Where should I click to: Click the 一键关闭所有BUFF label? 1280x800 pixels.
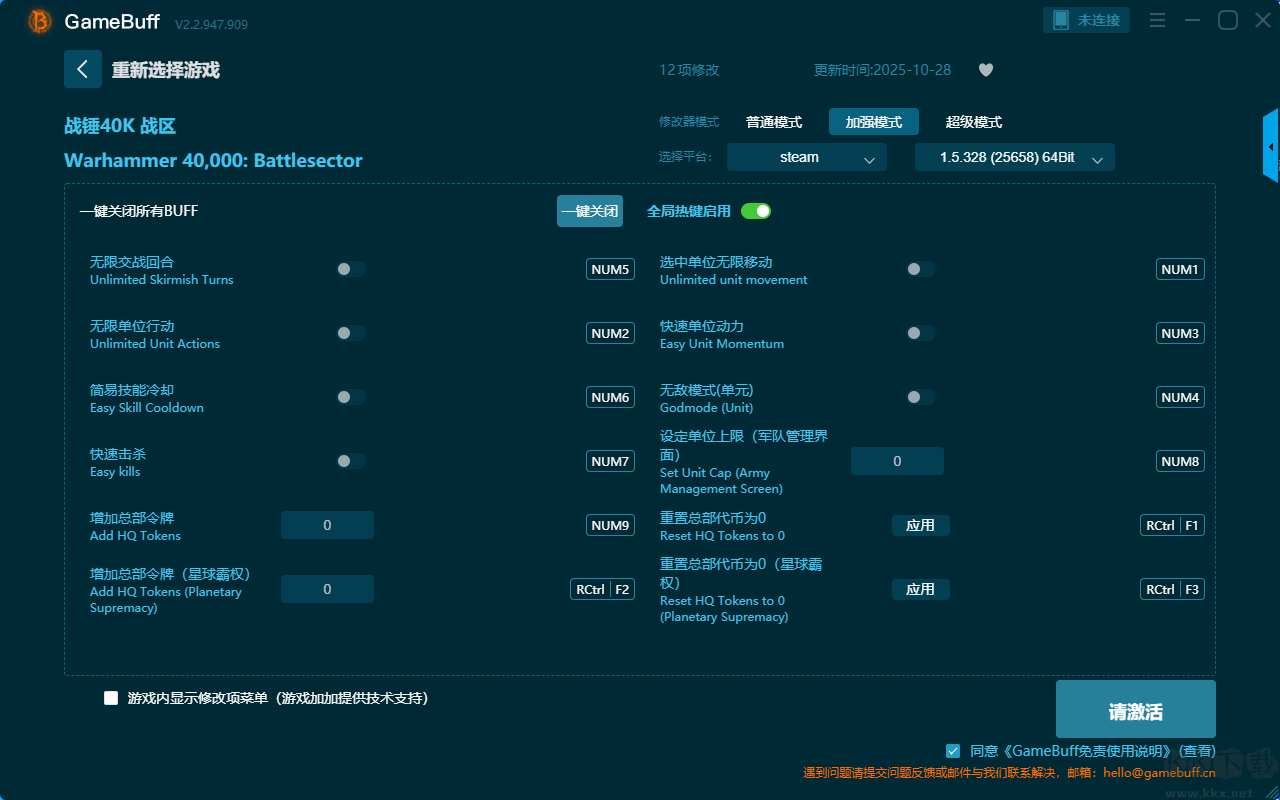tap(139, 211)
